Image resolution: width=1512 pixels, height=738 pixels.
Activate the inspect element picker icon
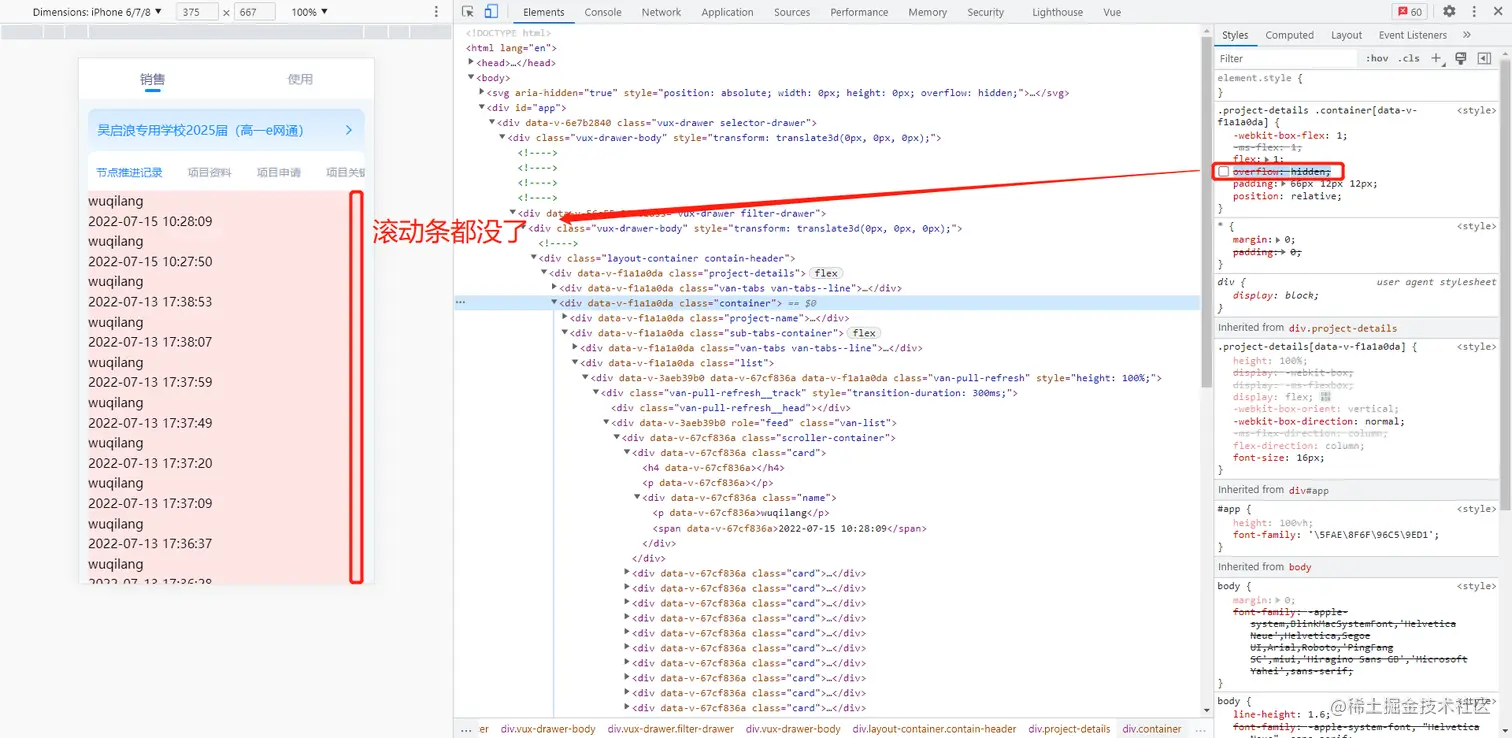coord(468,12)
